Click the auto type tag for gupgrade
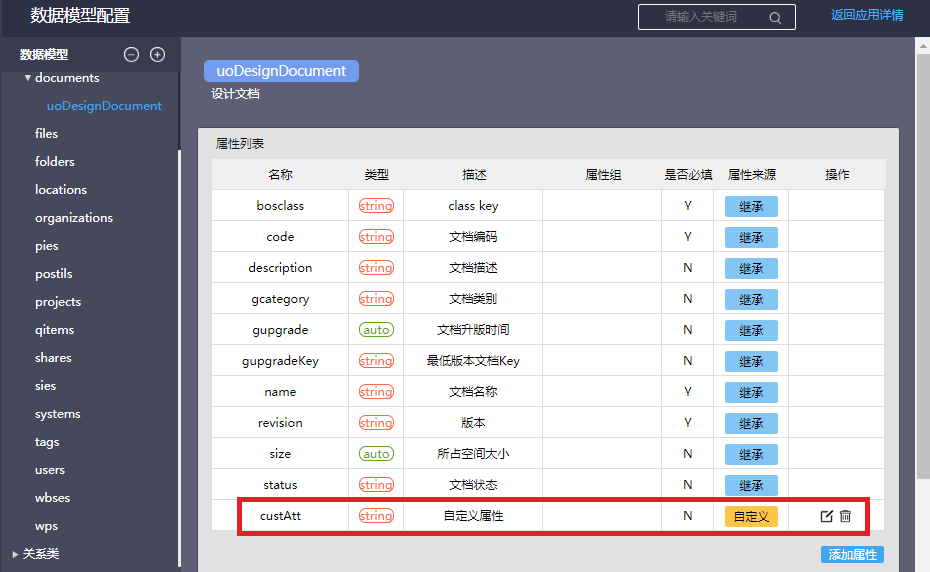Image resolution: width=930 pixels, height=572 pixels. (x=376, y=330)
